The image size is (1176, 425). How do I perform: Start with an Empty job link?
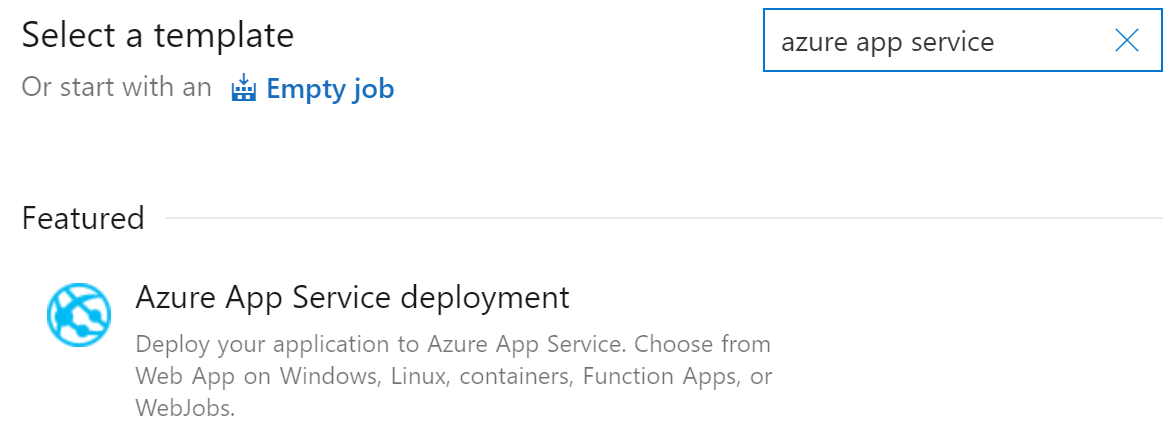330,88
